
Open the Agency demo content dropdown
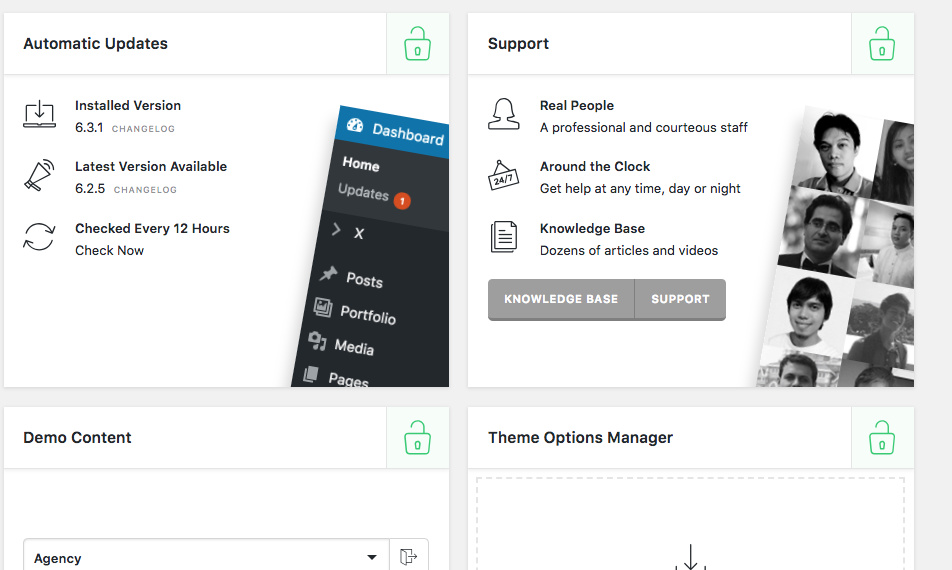[205, 557]
